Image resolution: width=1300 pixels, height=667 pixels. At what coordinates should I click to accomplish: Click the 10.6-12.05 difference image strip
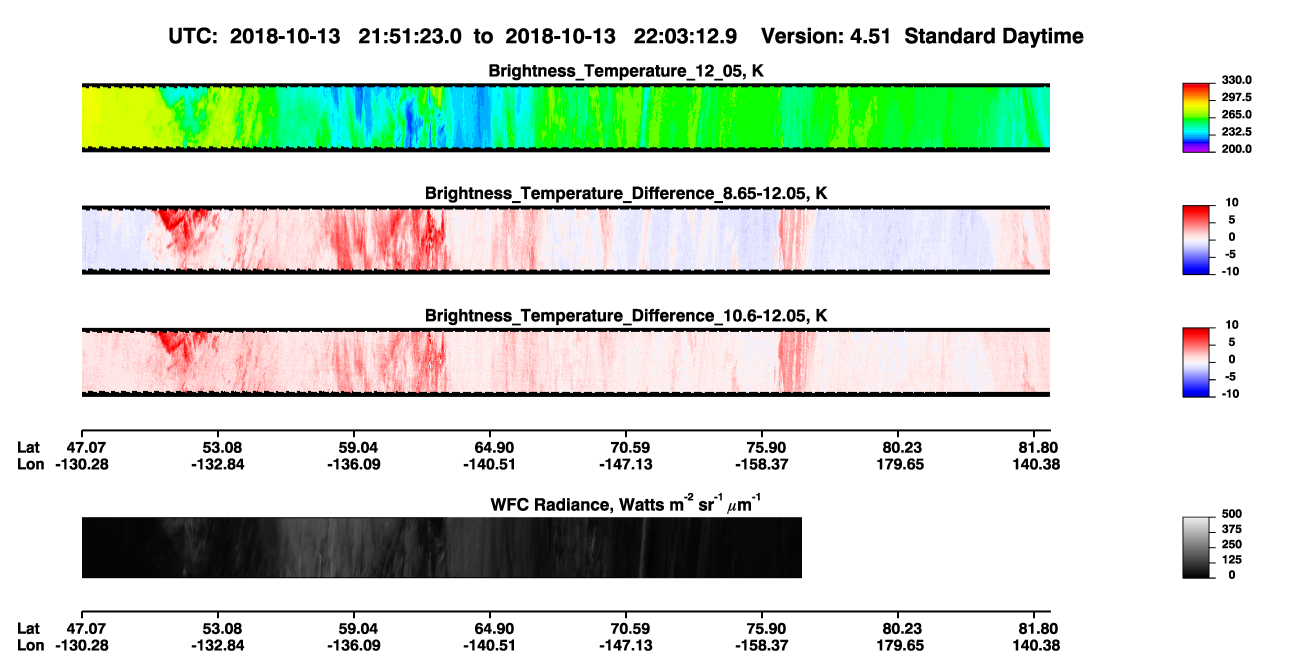coord(565,363)
